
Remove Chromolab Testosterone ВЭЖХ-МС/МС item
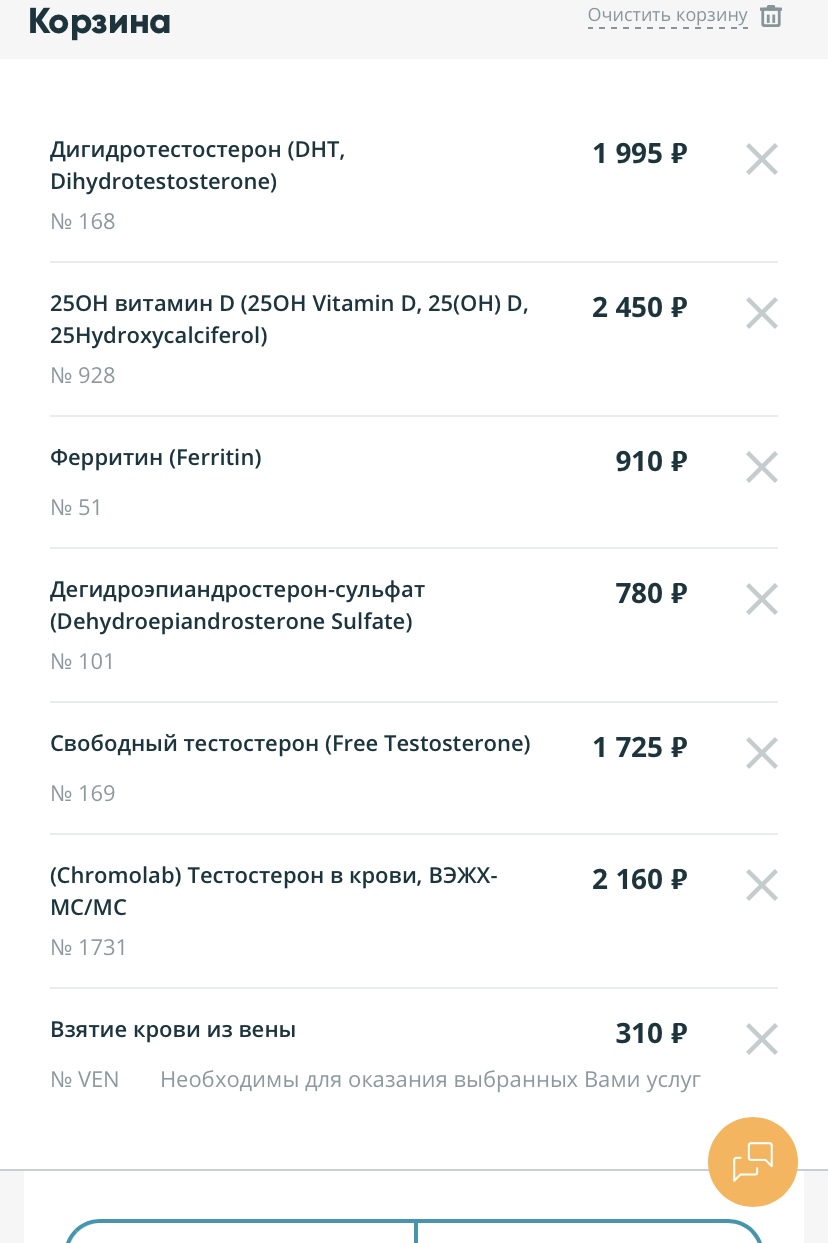click(761, 885)
